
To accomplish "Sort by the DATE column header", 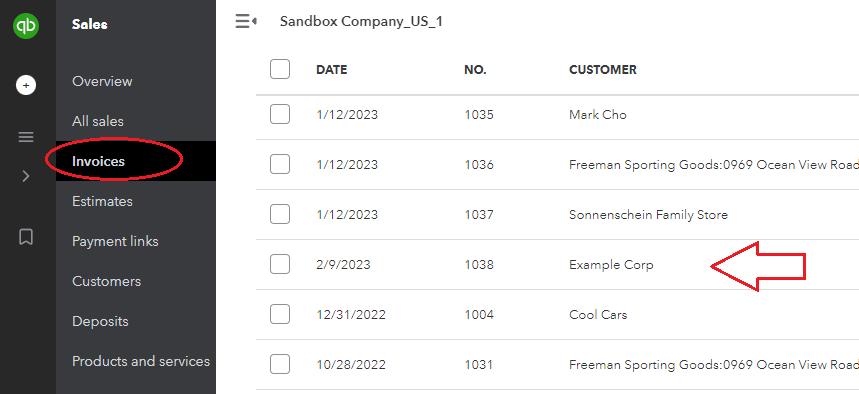I will pyautogui.click(x=331, y=70).
